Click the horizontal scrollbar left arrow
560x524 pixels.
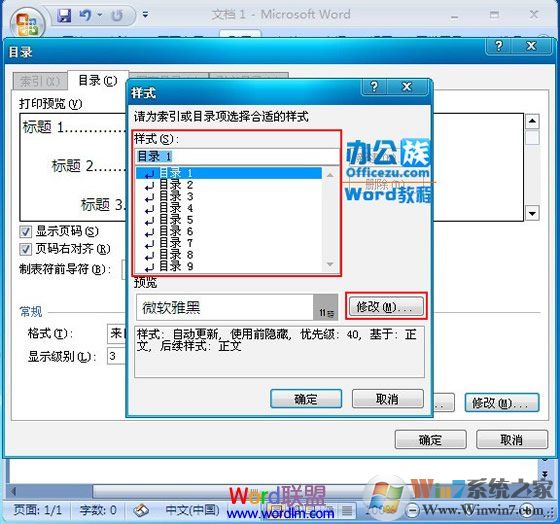[x=14, y=491]
